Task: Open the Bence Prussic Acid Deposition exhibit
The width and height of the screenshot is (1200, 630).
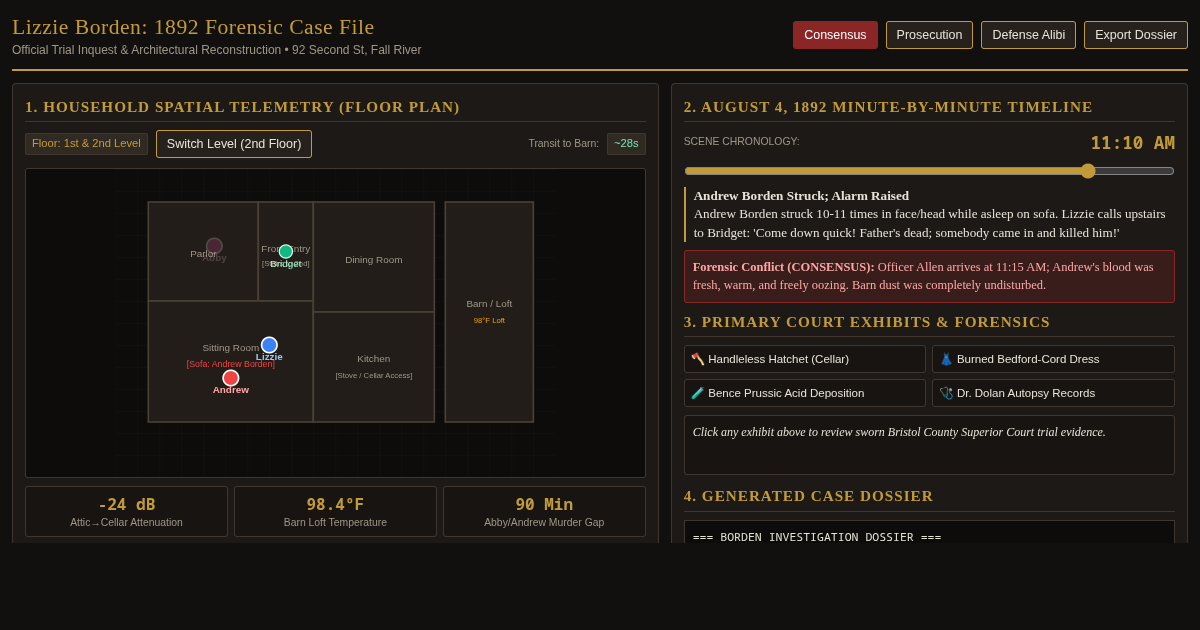Action: tap(805, 393)
